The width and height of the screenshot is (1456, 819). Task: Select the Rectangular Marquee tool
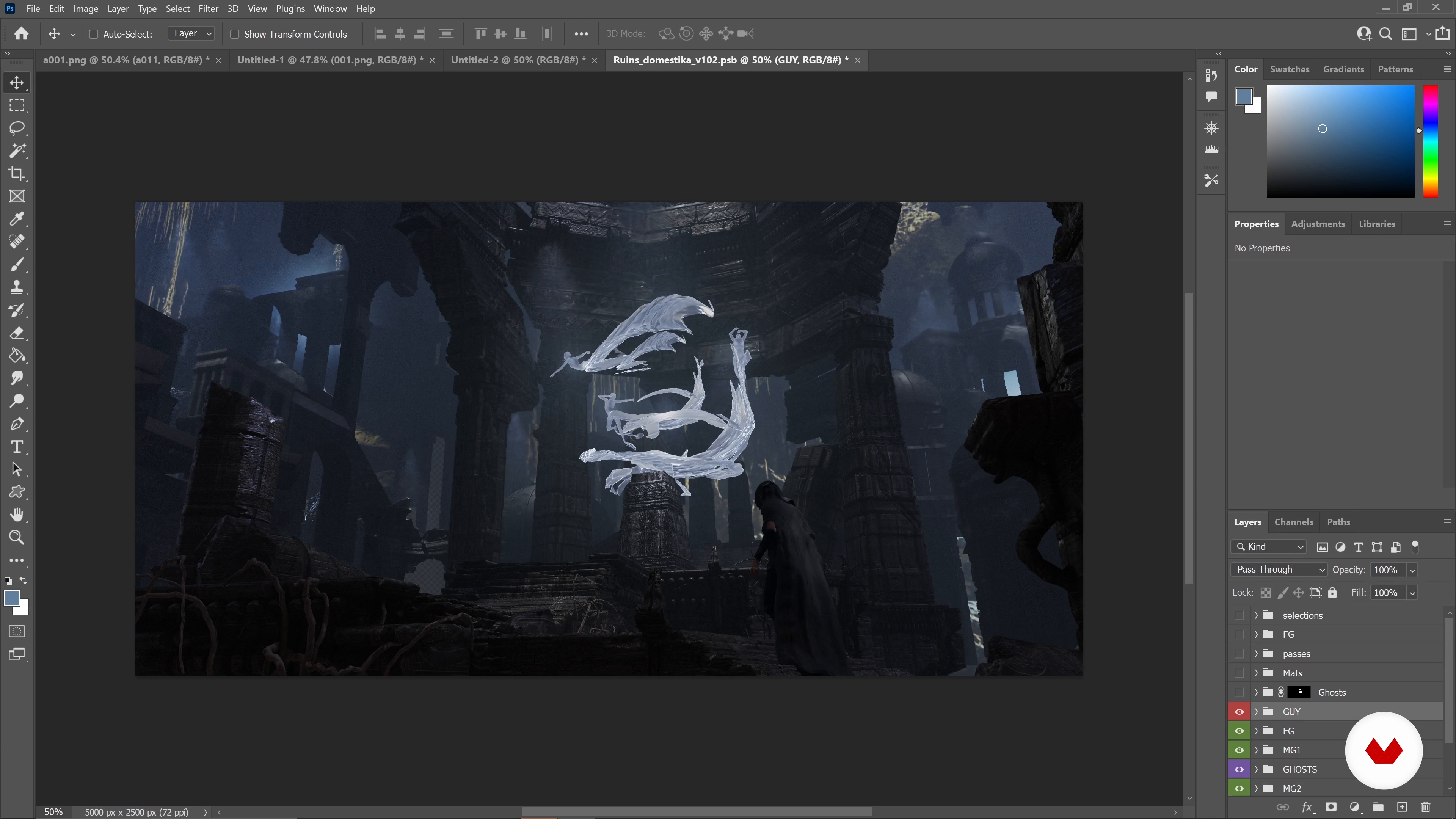(17, 106)
